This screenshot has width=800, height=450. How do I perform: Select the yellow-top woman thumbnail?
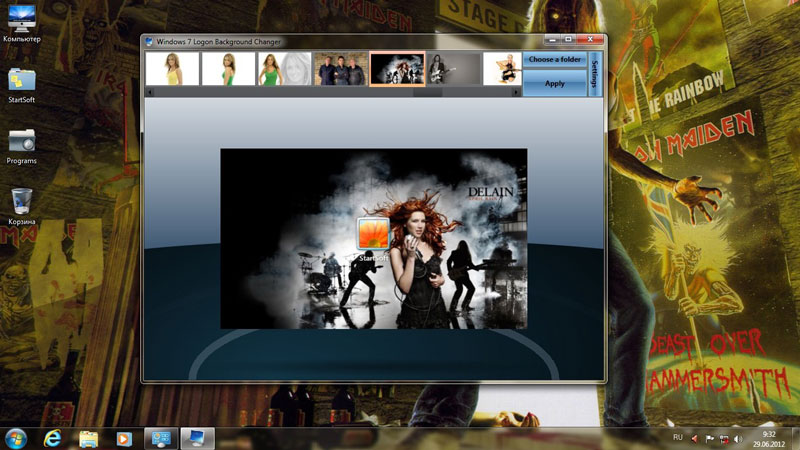[172, 69]
